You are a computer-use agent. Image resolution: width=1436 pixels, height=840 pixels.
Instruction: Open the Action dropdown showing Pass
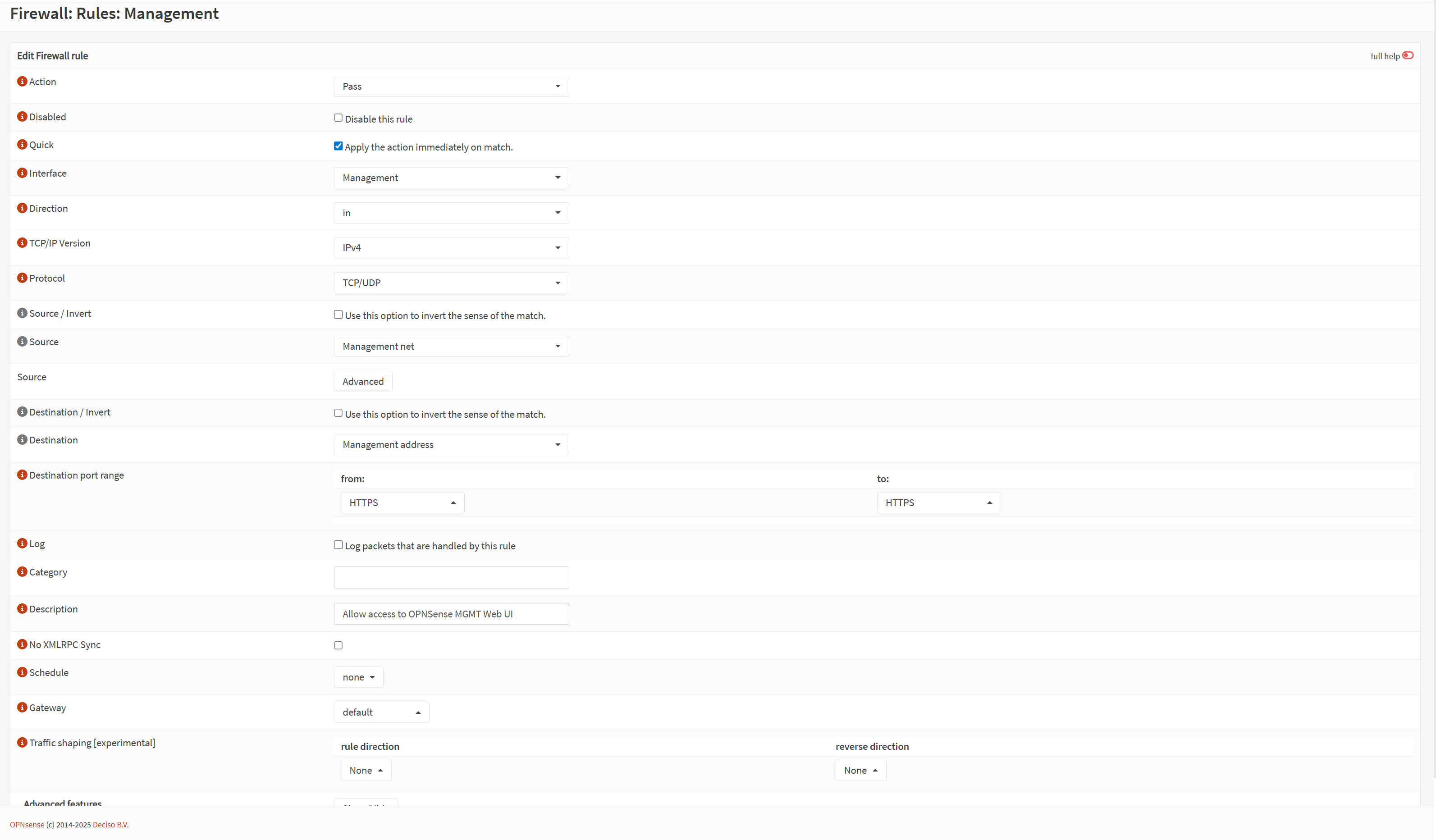pos(451,86)
